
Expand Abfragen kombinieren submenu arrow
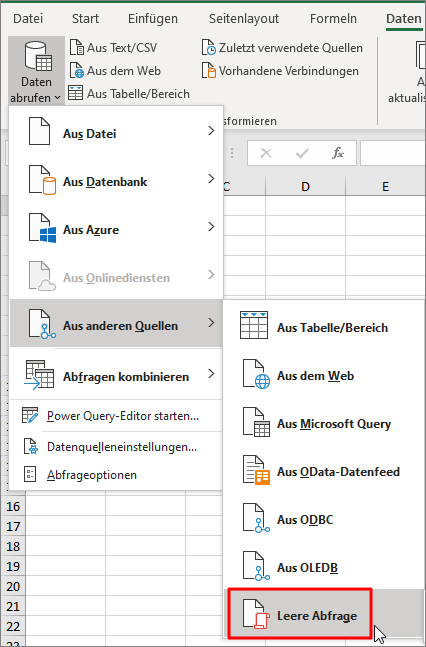(211, 373)
